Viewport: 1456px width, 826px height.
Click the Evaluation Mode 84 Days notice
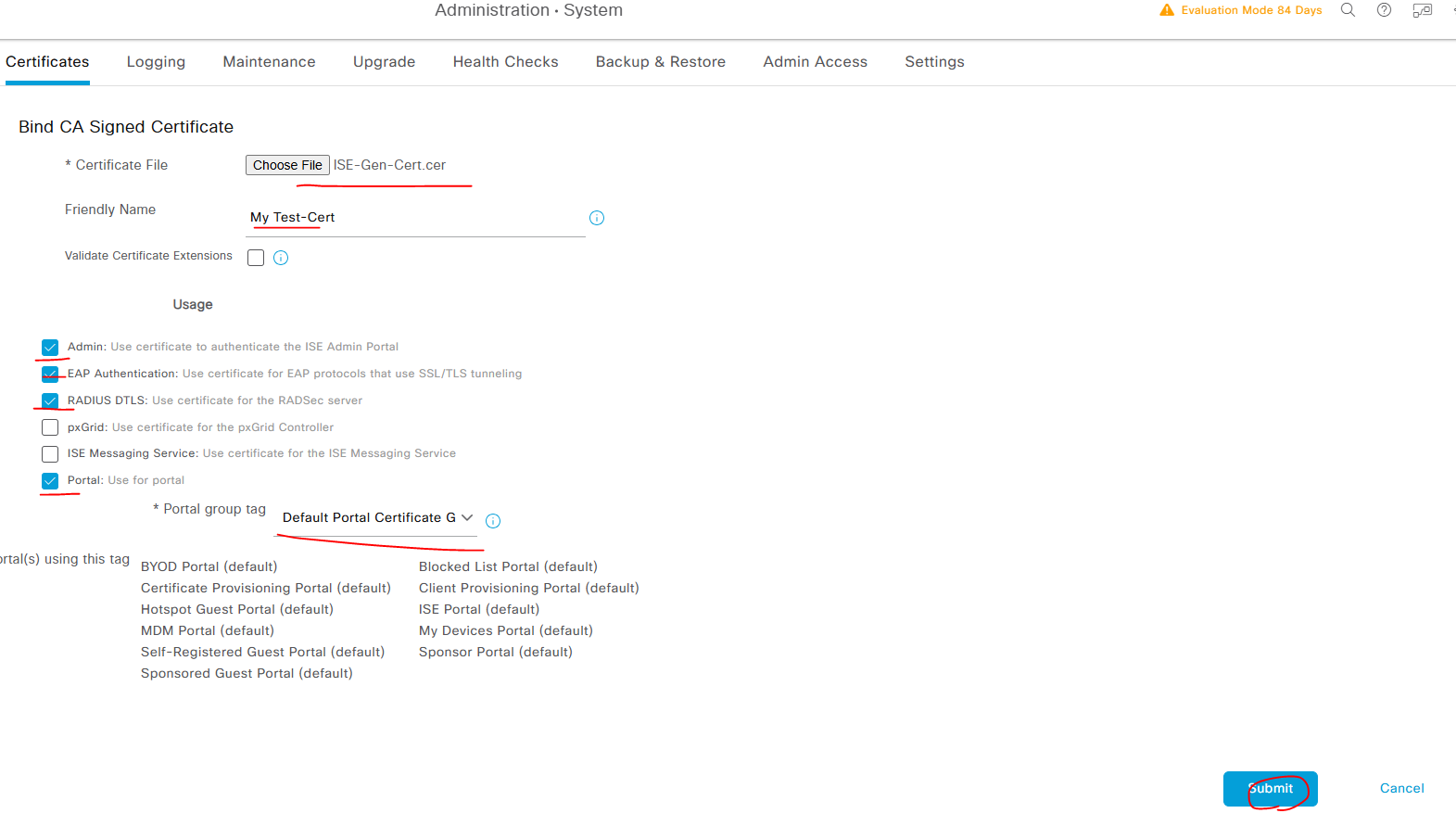(1251, 10)
